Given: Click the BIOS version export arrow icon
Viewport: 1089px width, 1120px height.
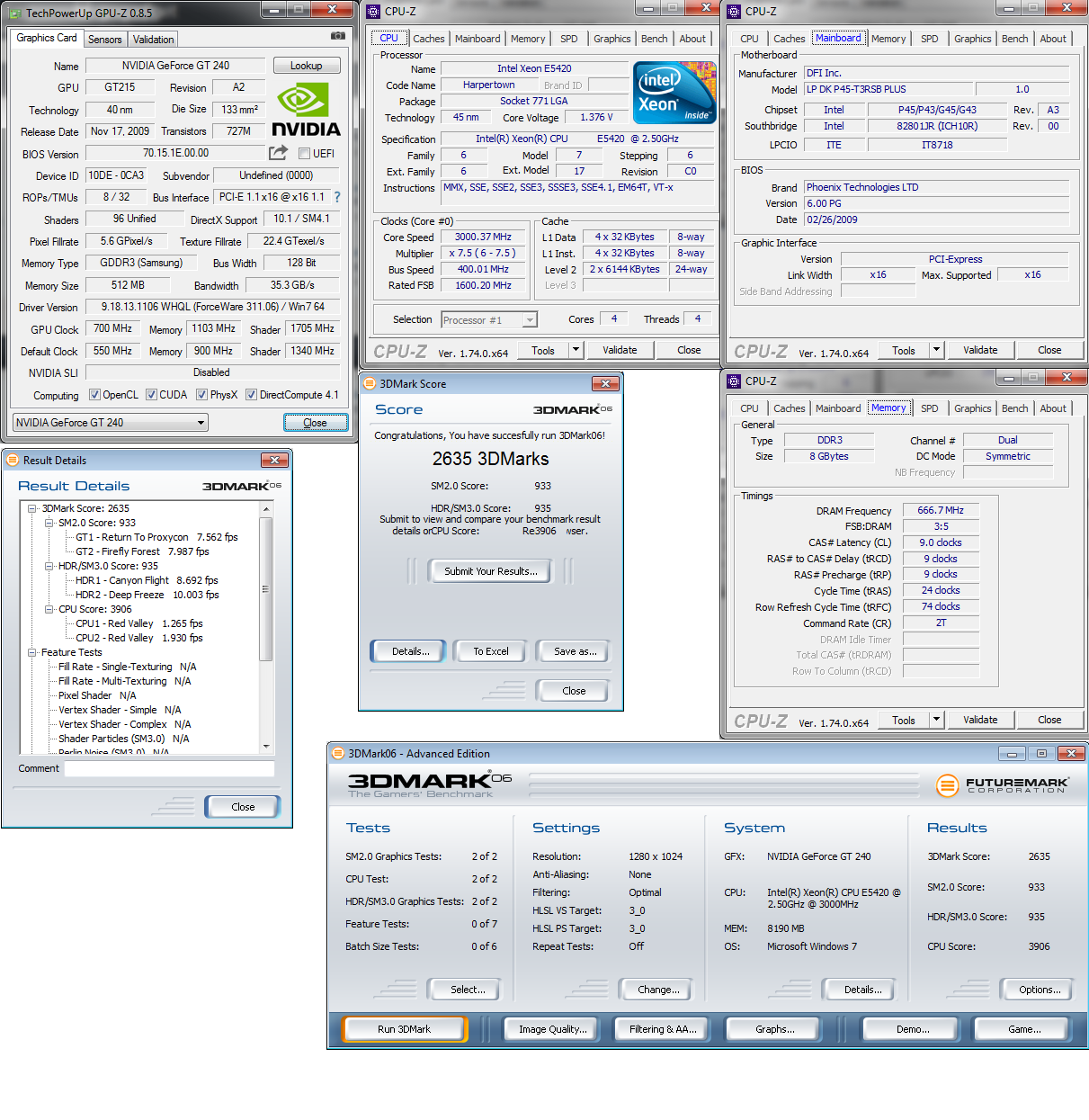Looking at the screenshot, I should (279, 153).
